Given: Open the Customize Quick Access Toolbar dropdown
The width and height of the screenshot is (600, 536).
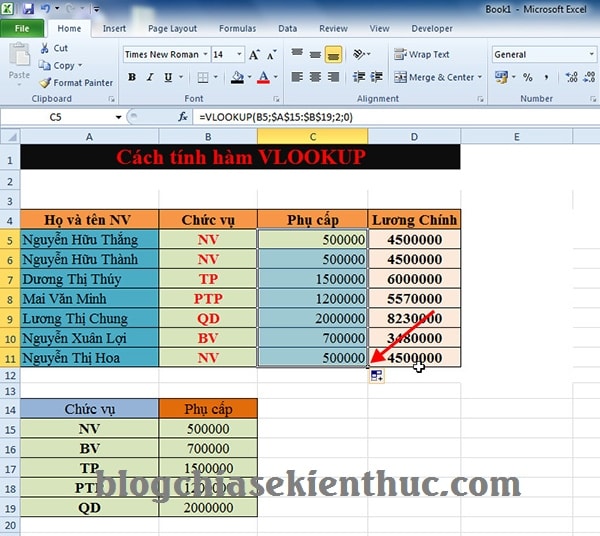Looking at the screenshot, I should [96, 9].
